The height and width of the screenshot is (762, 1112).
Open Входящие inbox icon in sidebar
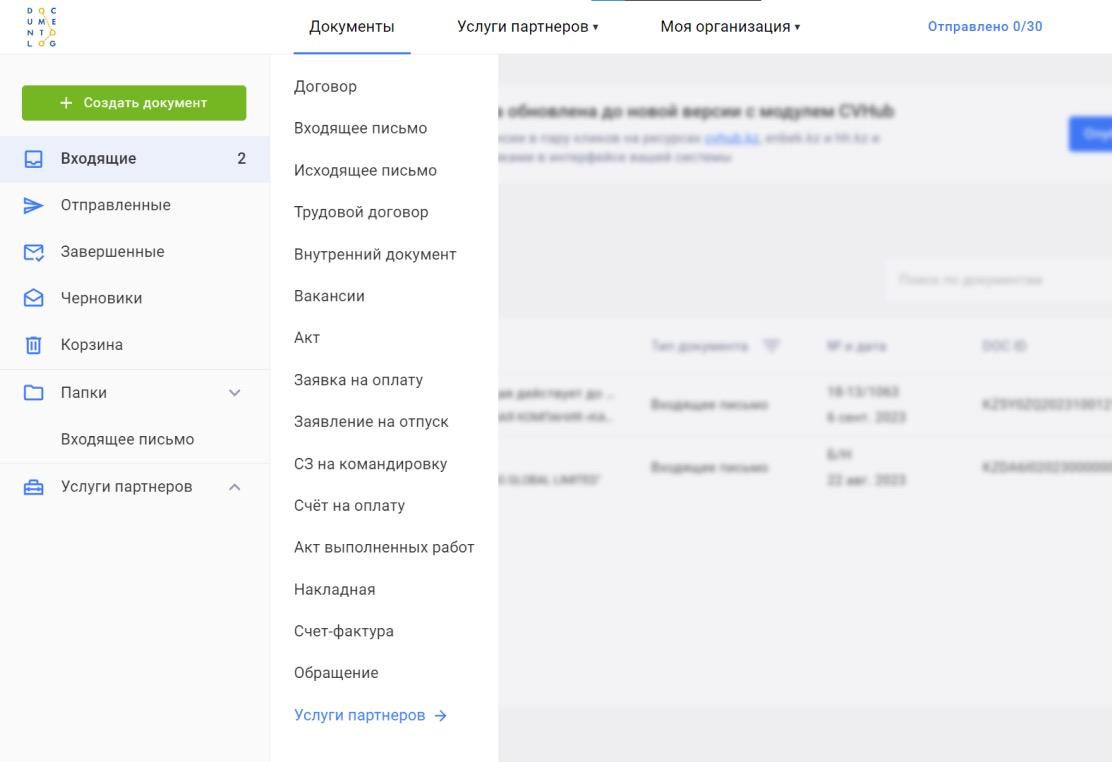point(34,159)
